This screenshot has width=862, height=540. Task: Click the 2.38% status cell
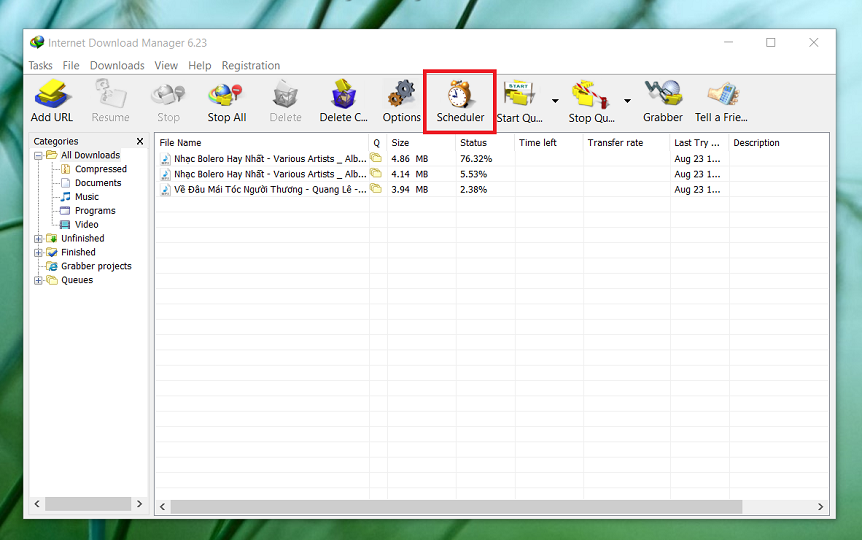pyautogui.click(x=473, y=189)
